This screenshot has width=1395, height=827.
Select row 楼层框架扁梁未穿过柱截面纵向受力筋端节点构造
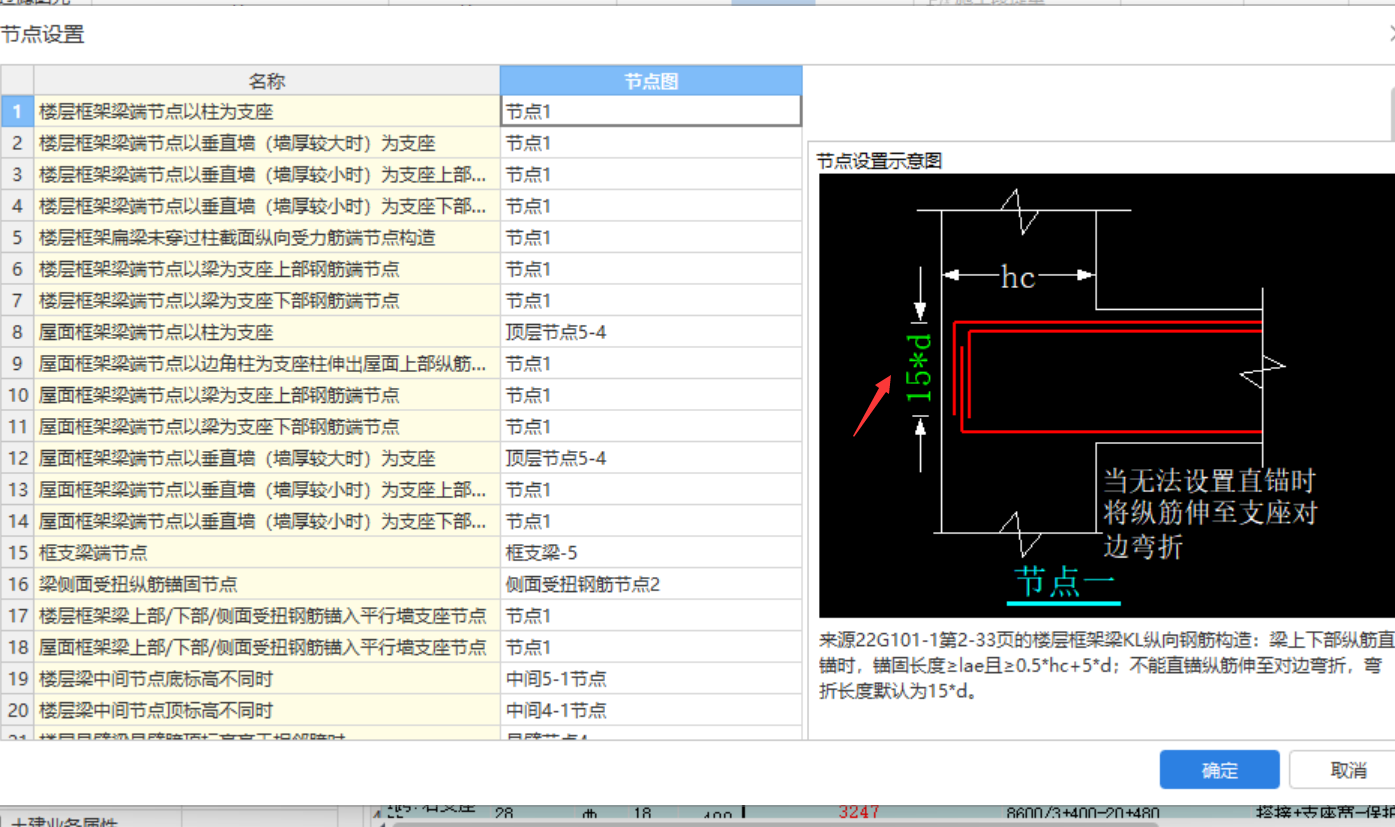(x=267, y=238)
